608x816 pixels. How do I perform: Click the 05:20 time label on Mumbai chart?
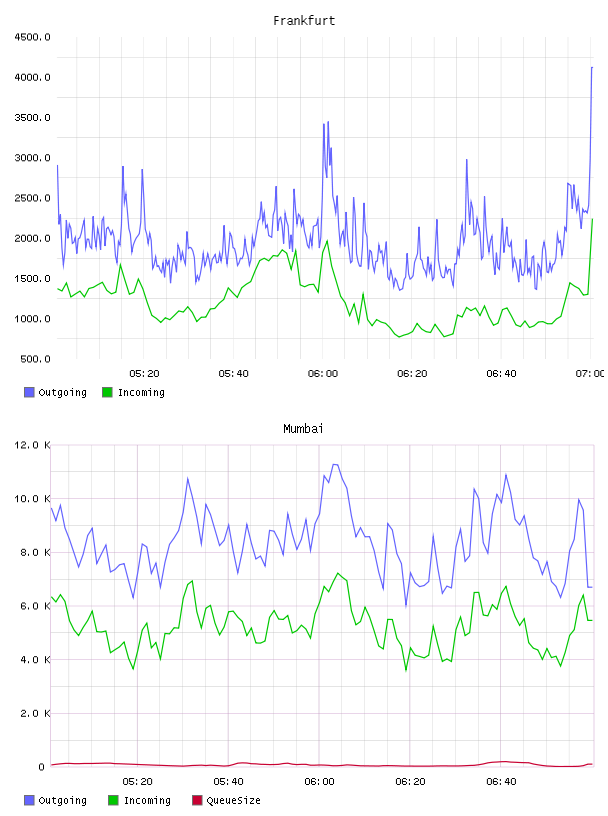click(x=137, y=782)
